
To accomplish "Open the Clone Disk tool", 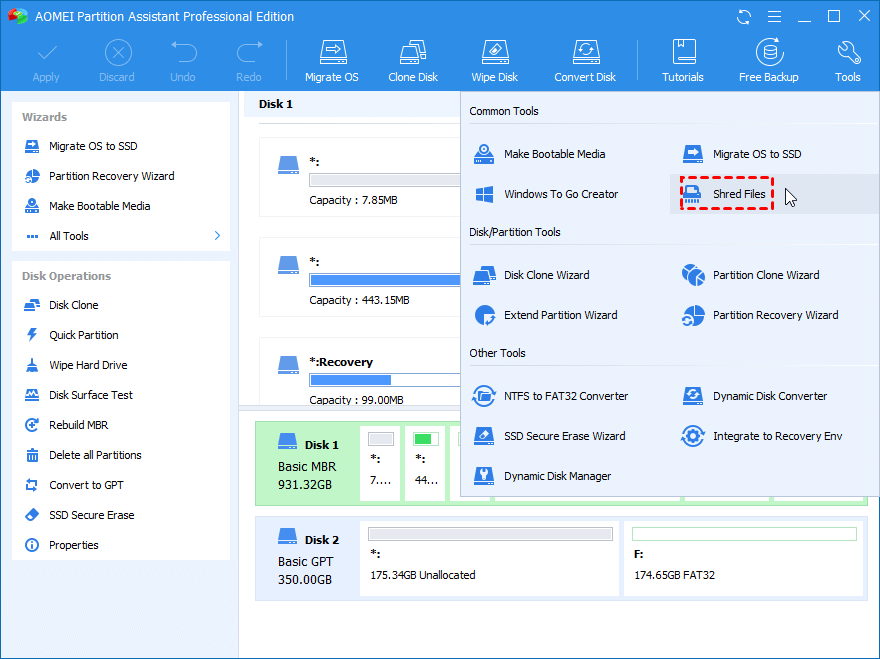I will pos(413,61).
